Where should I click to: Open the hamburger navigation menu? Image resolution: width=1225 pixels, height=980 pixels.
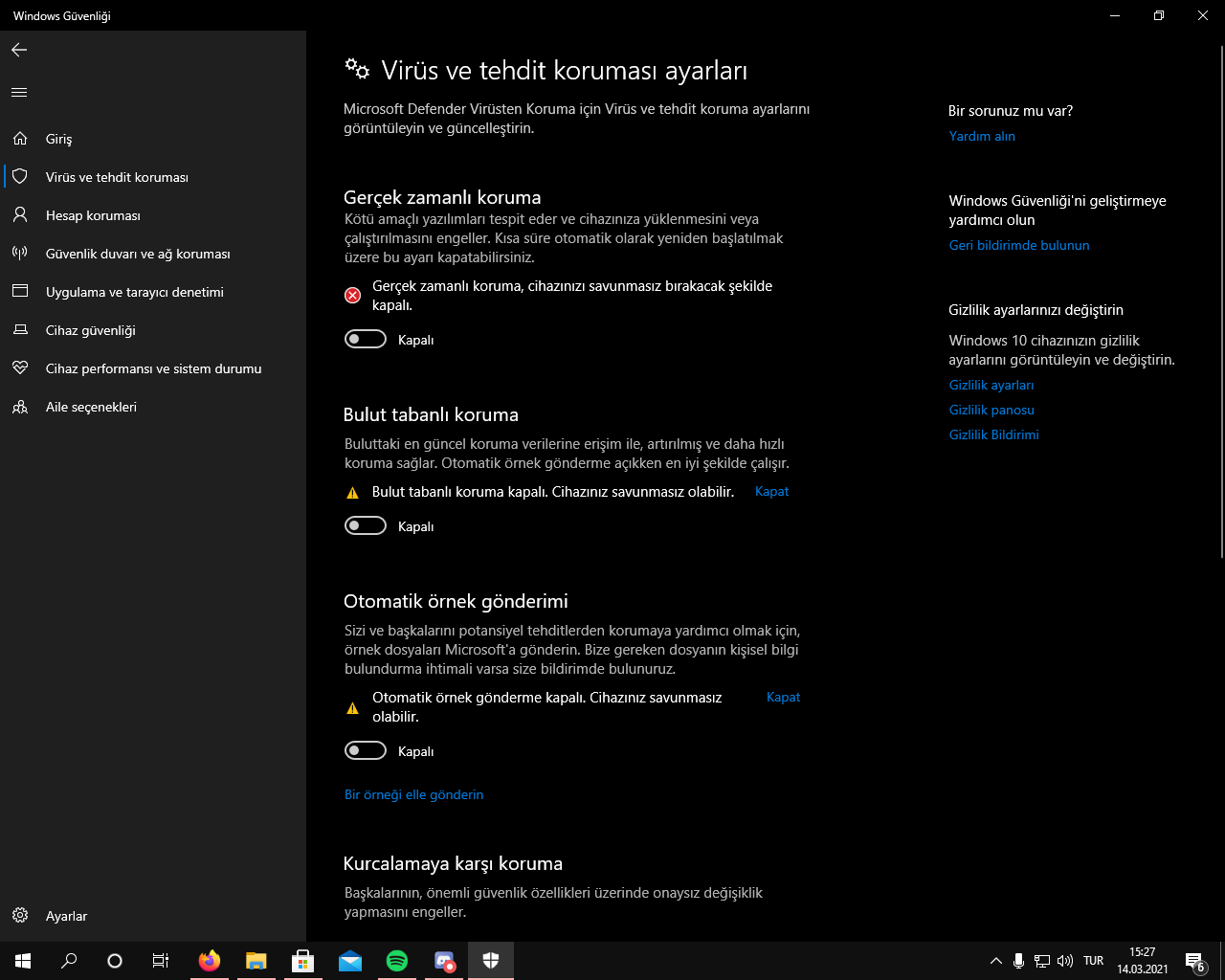[19, 93]
